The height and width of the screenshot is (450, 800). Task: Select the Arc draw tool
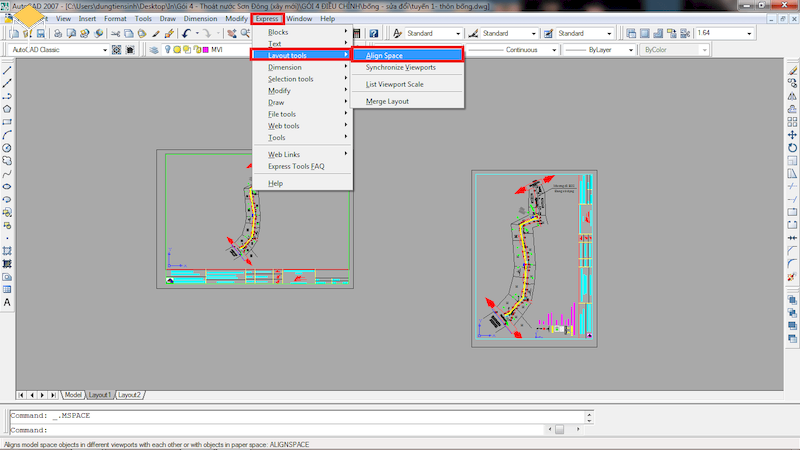(x=7, y=135)
